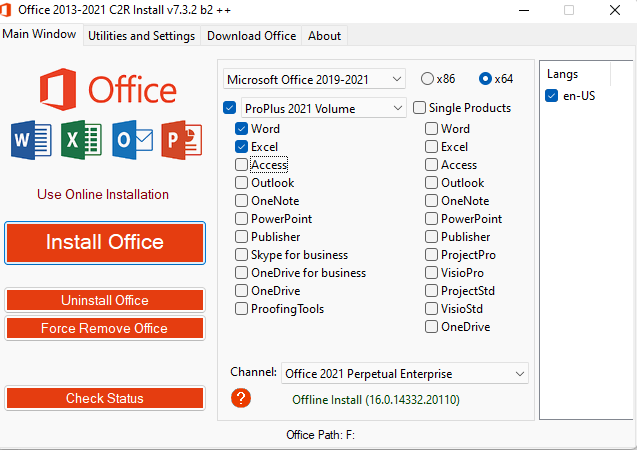Click the Offline Install version text
The image size is (637, 450).
[x=376, y=400]
